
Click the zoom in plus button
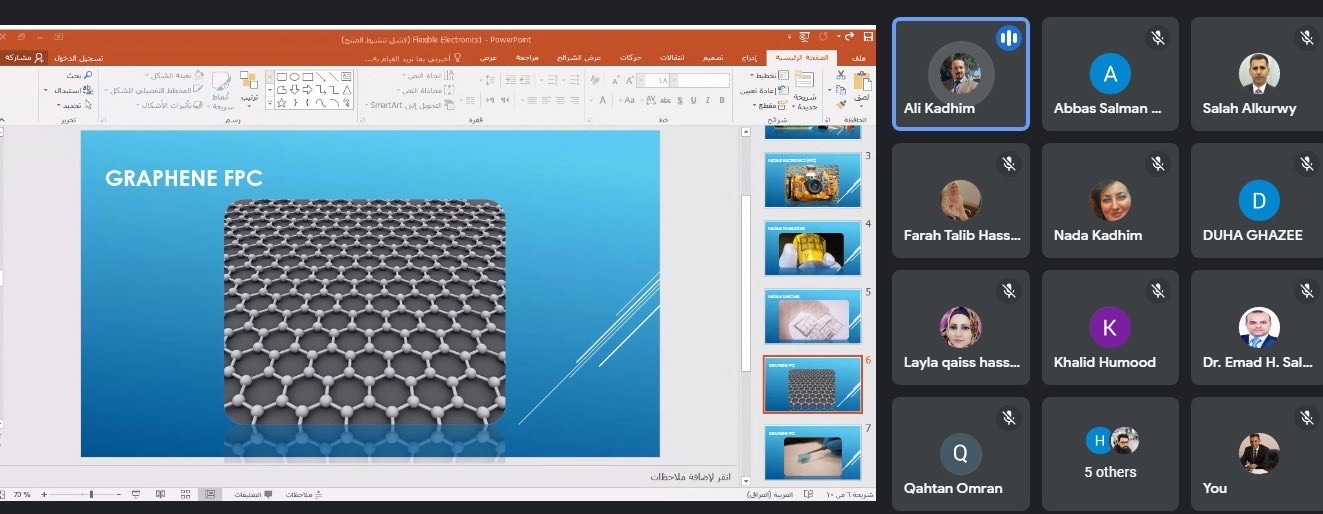coord(44,494)
